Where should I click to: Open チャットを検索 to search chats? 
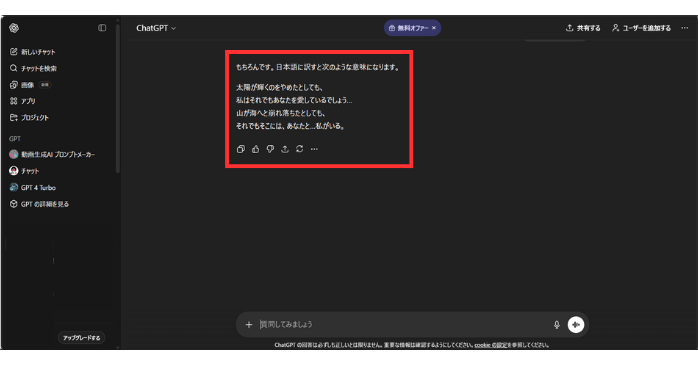point(38,69)
